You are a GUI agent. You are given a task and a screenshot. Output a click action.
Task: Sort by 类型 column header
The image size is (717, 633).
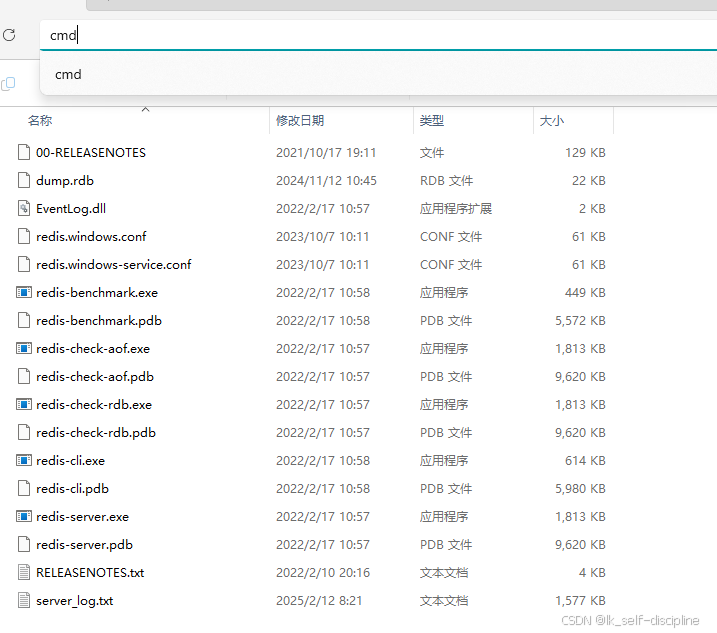click(x=432, y=121)
